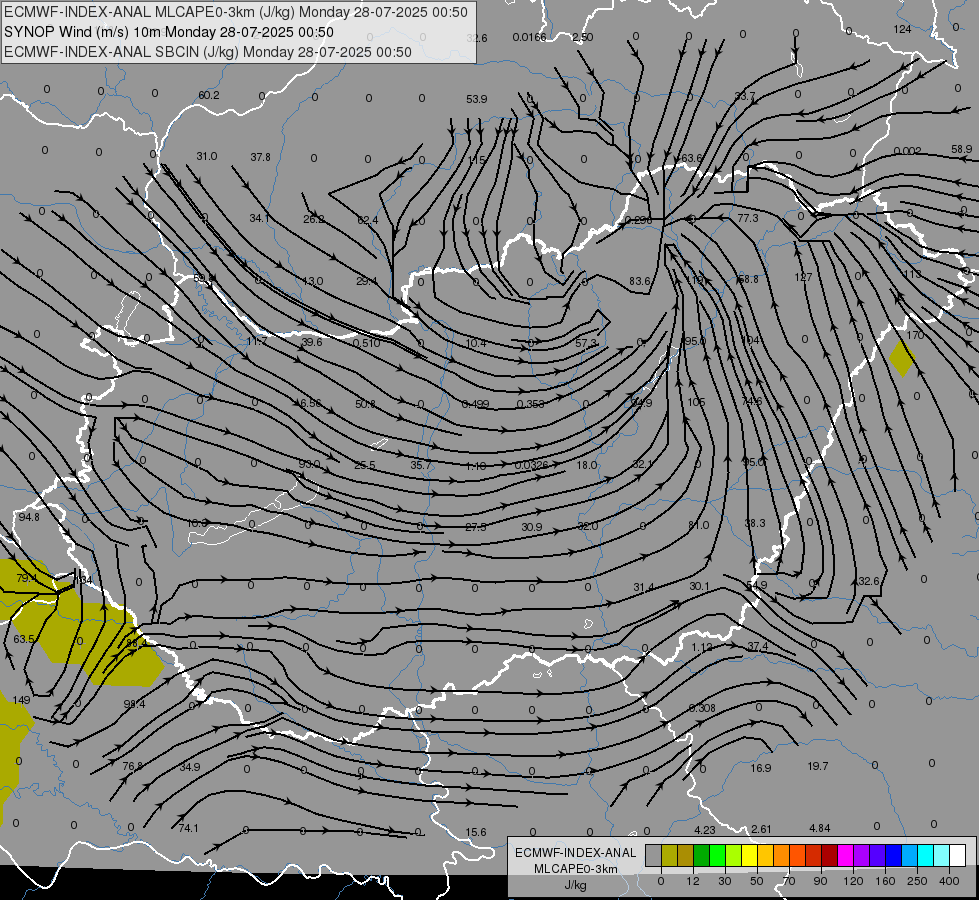
Task: Click the olive swatch in the legend
Action: [x=669, y=855]
